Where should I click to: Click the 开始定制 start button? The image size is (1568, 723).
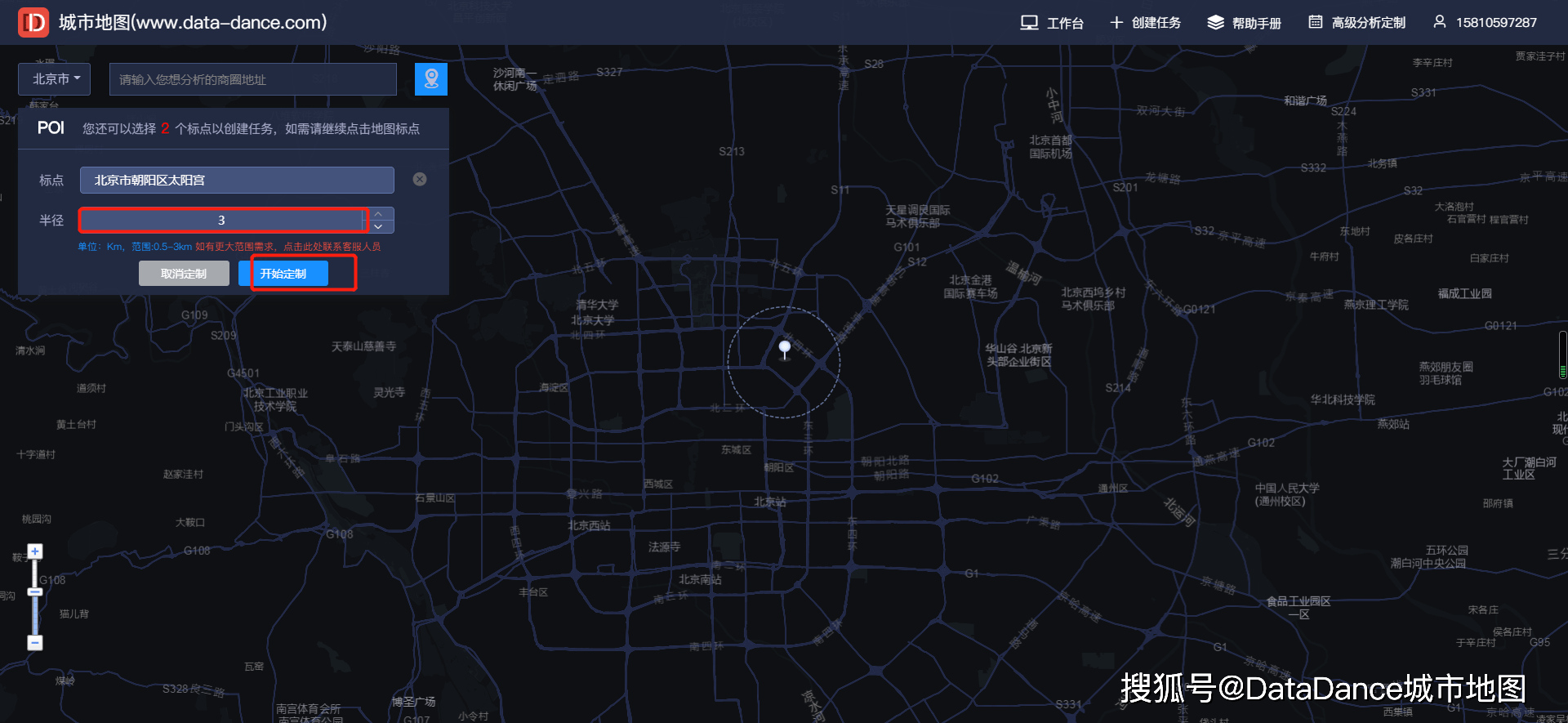pyautogui.click(x=283, y=274)
